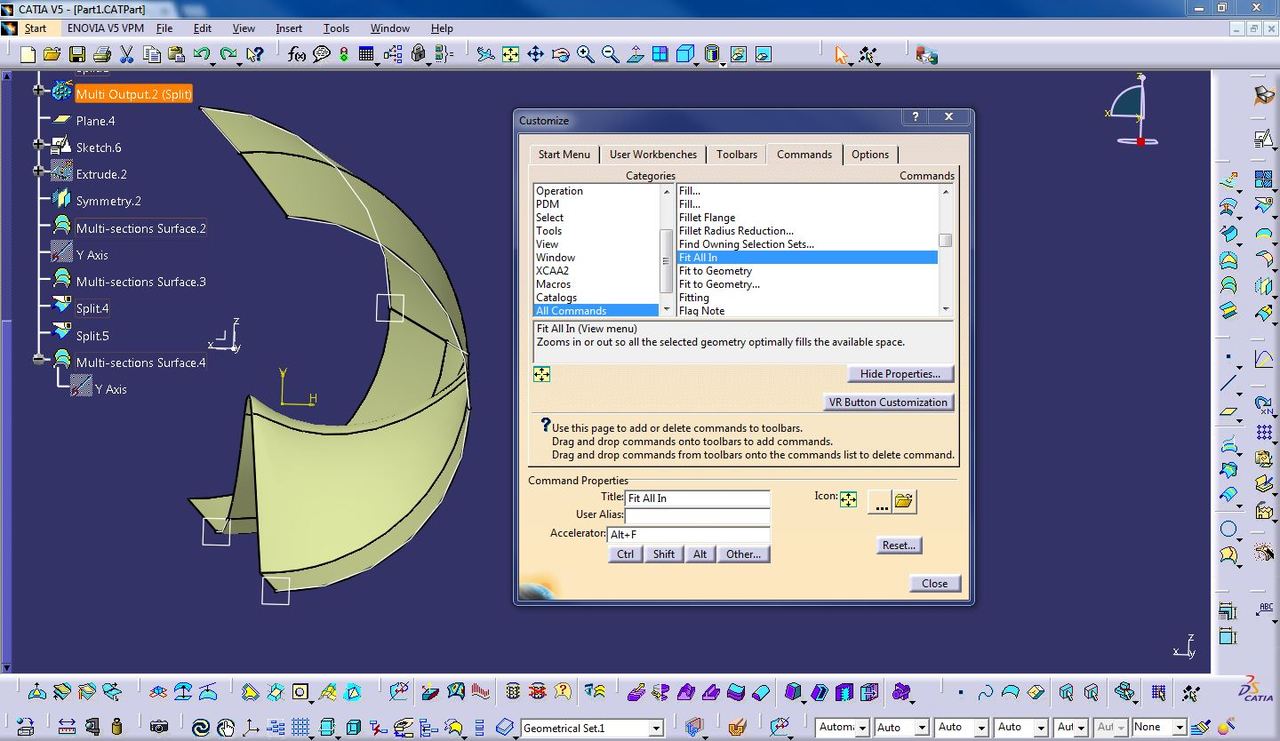Image resolution: width=1280 pixels, height=741 pixels.
Task: Expand the Sketch.6 tree node
Action: coord(40,144)
